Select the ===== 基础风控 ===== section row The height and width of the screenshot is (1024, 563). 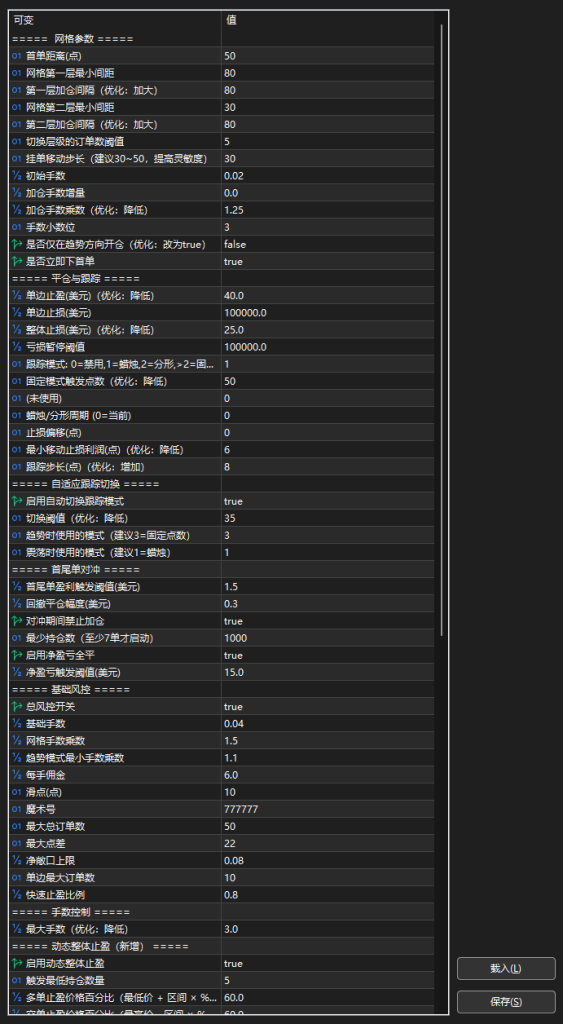tap(221, 690)
